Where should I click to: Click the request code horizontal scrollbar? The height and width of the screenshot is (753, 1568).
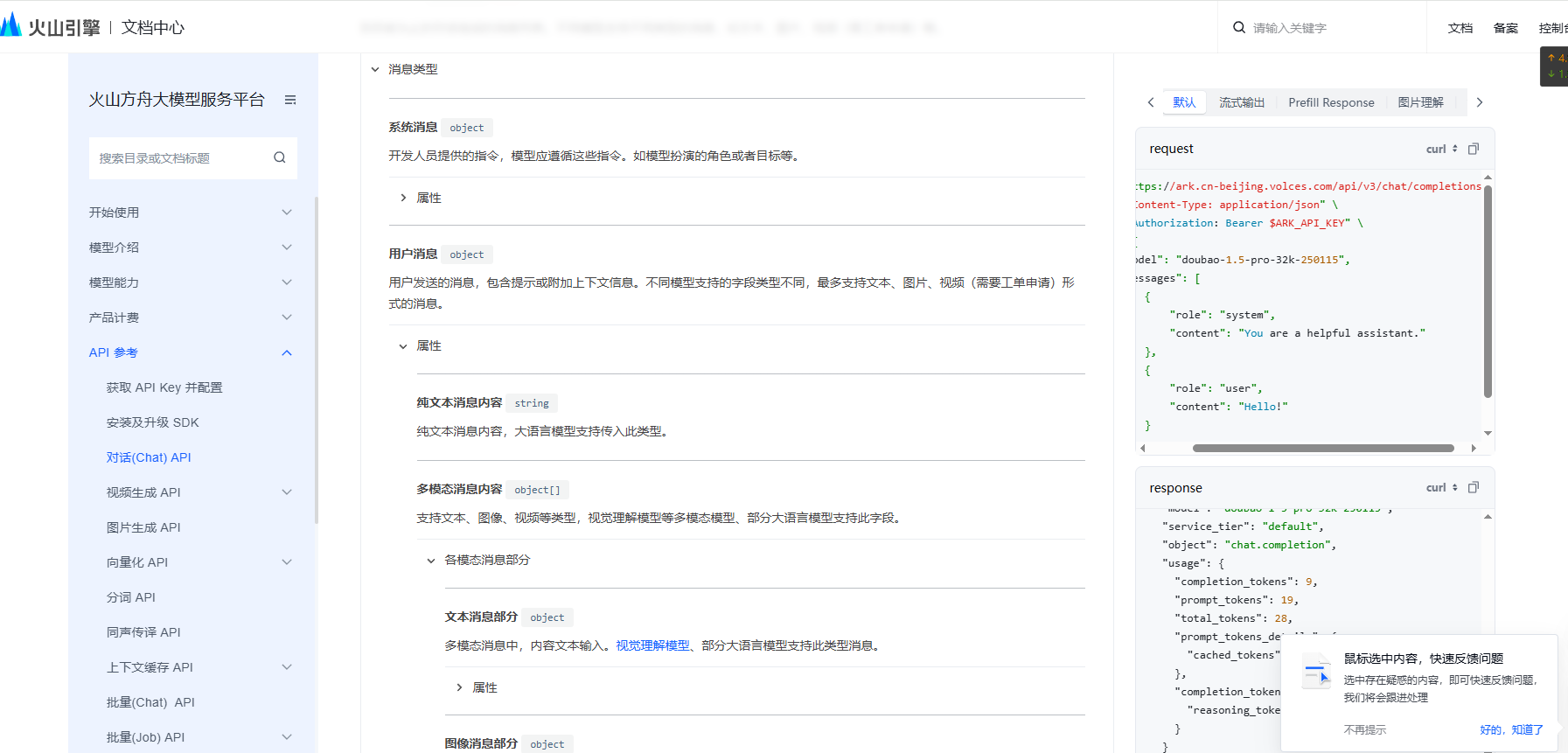(x=1323, y=448)
